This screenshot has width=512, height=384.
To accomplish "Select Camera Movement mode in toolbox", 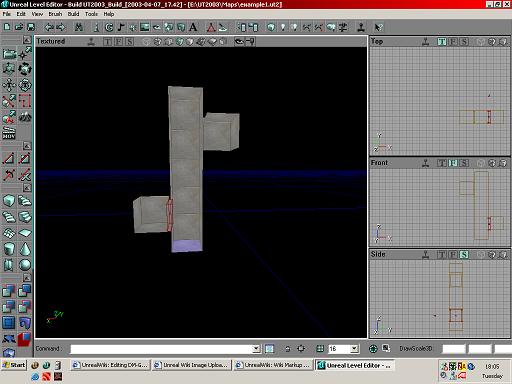I will click(x=9, y=54).
